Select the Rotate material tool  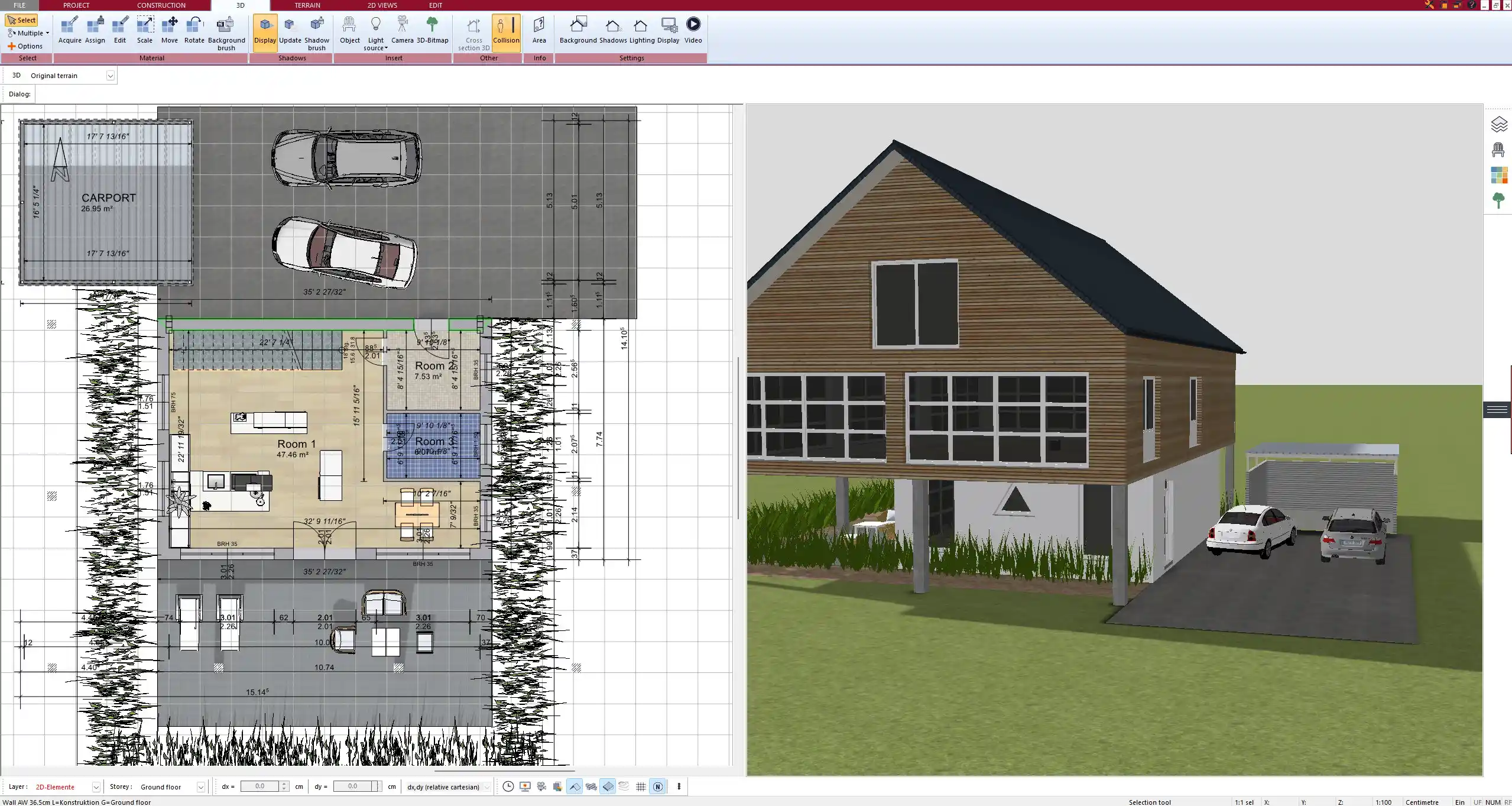click(194, 31)
